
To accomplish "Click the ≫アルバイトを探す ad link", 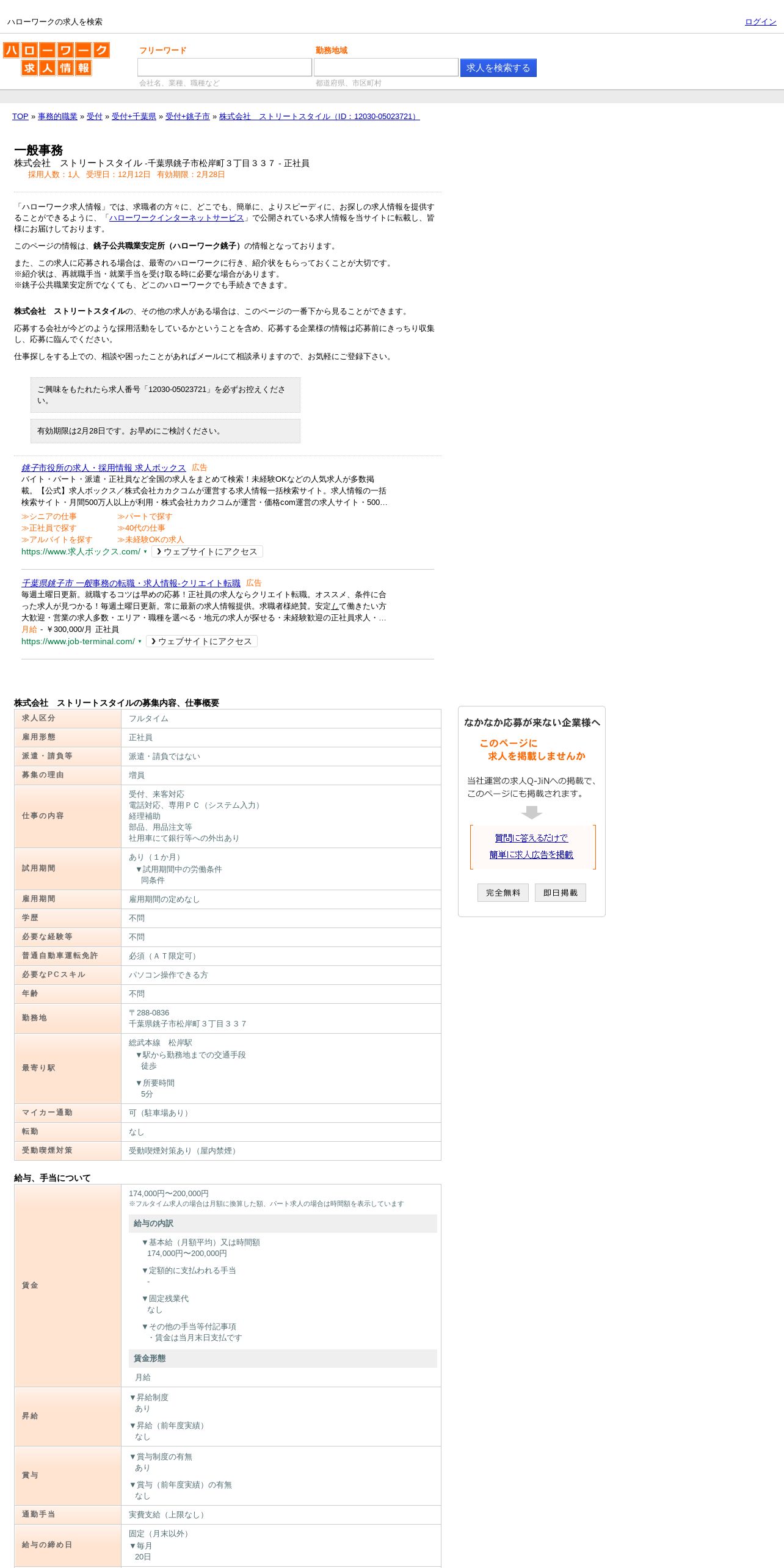I will point(57,540).
